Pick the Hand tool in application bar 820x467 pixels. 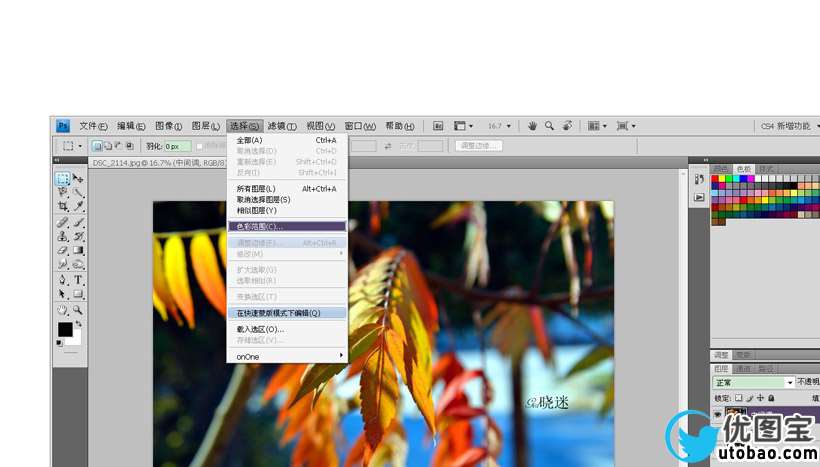tap(532, 126)
